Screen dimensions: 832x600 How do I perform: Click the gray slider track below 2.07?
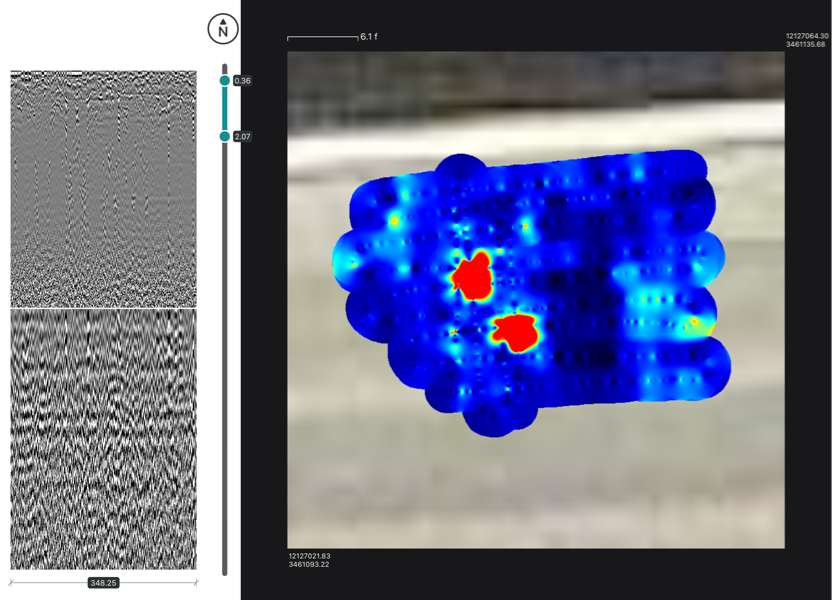(224, 350)
